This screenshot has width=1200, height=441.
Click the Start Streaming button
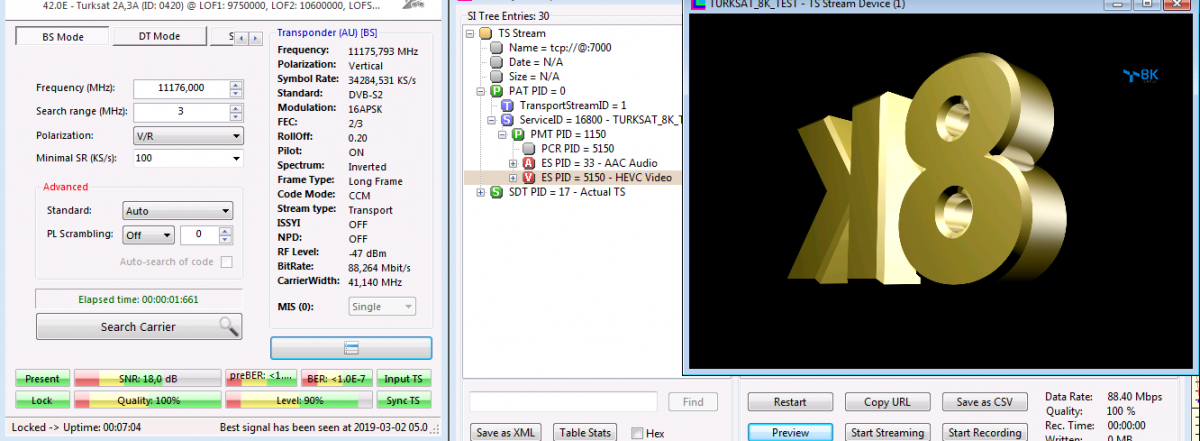pyautogui.click(x=887, y=432)
